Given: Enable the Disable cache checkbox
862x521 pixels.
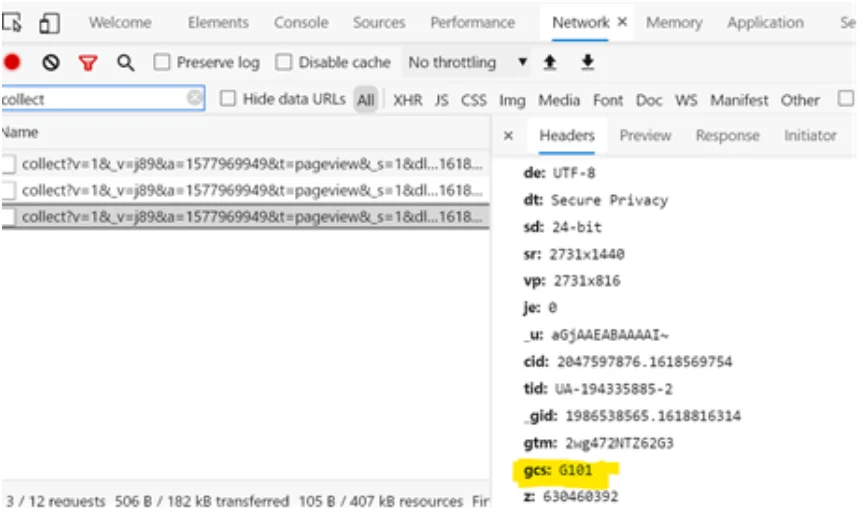Looking at the screenshot, I should pyautogui.click(x=283, y=62).
